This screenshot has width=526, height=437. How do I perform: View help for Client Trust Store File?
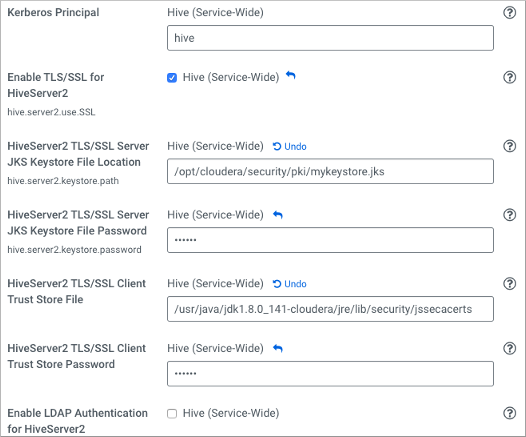(x=509, y=284)
